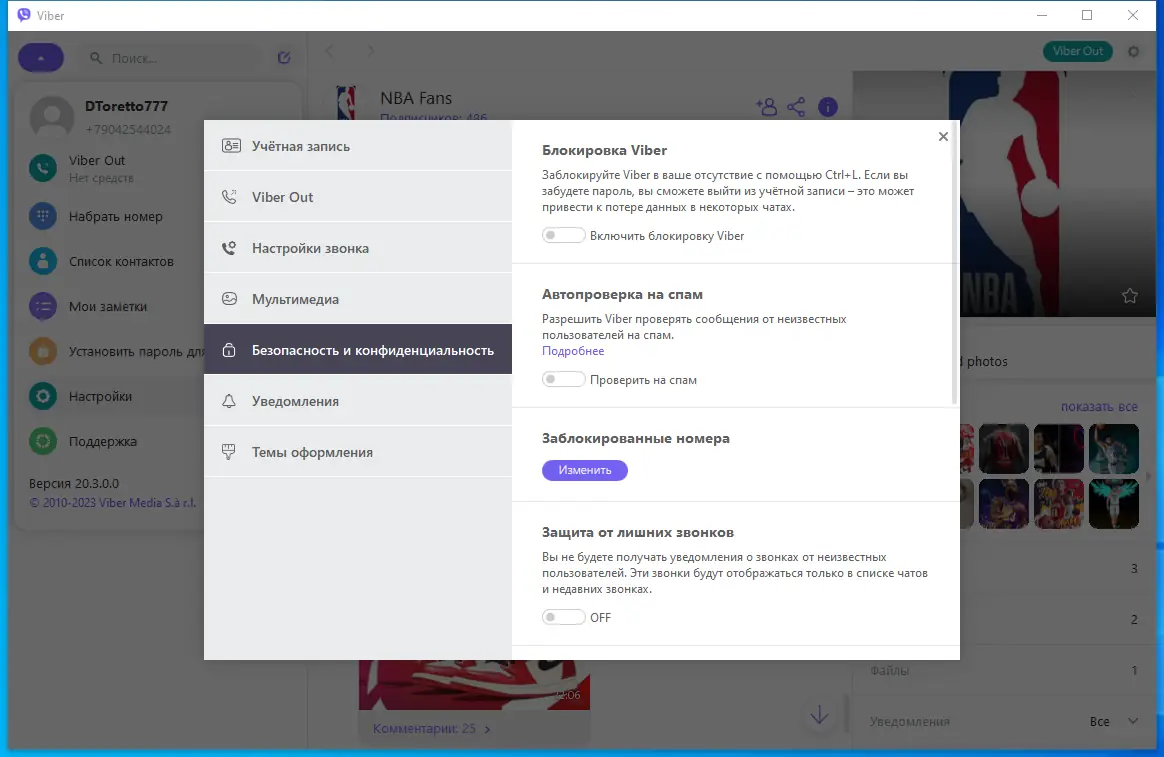Turn on Проверить на спам switch

click(x=563, y=379)
